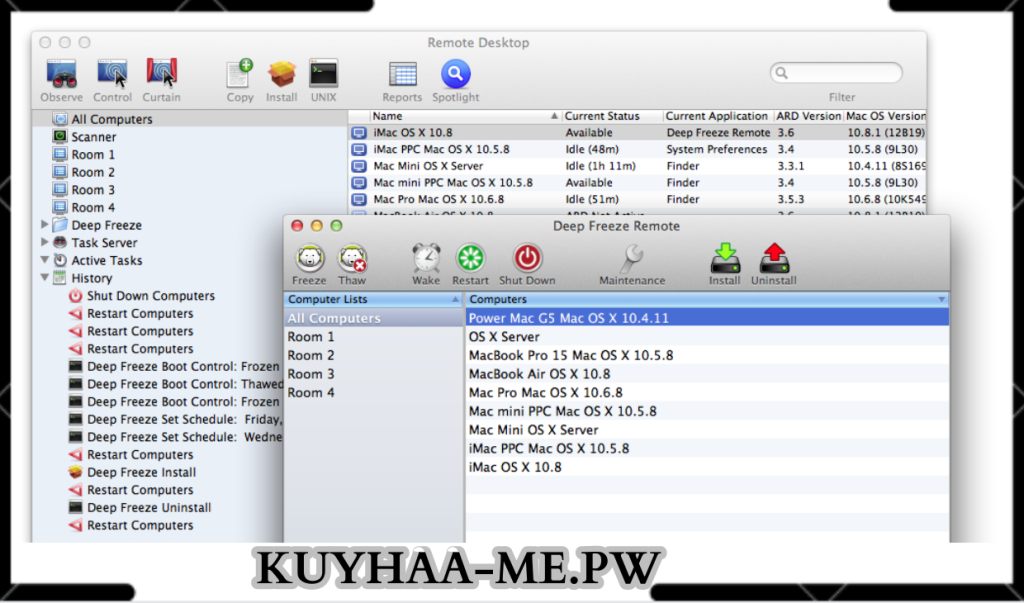Select OS X Server in Computers list
Screen dimensions: 1024x603
(x=707, y=336)
